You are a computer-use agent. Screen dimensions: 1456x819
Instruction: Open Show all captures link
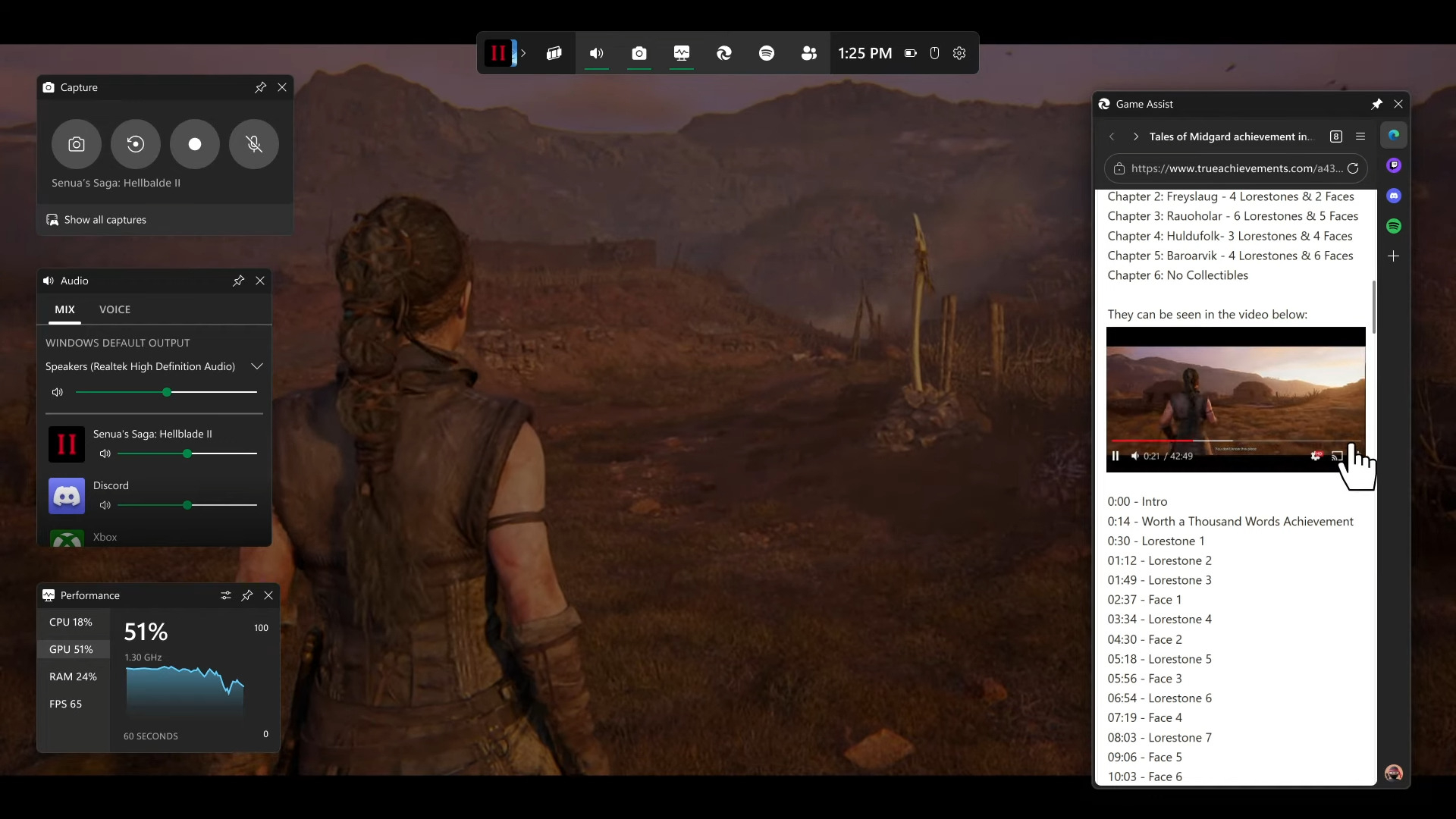pos(105,219)
